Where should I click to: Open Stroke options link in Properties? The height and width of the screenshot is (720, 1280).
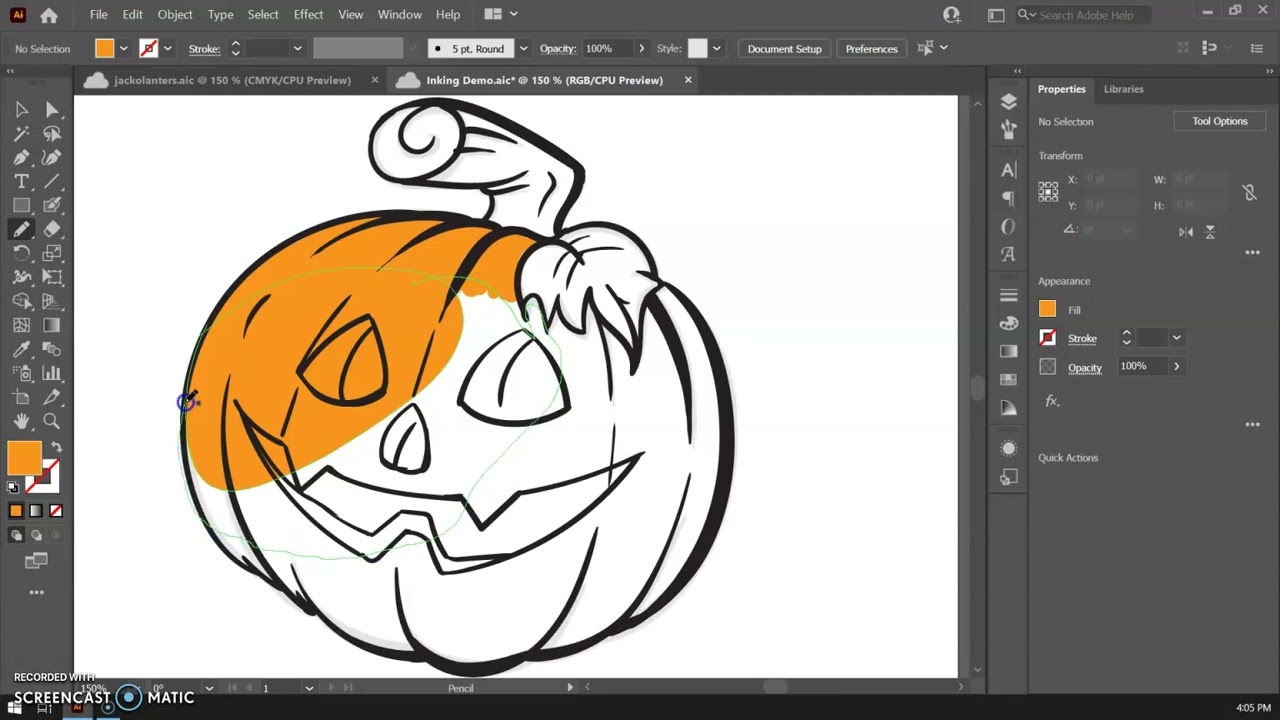[x=1082, y=338]
